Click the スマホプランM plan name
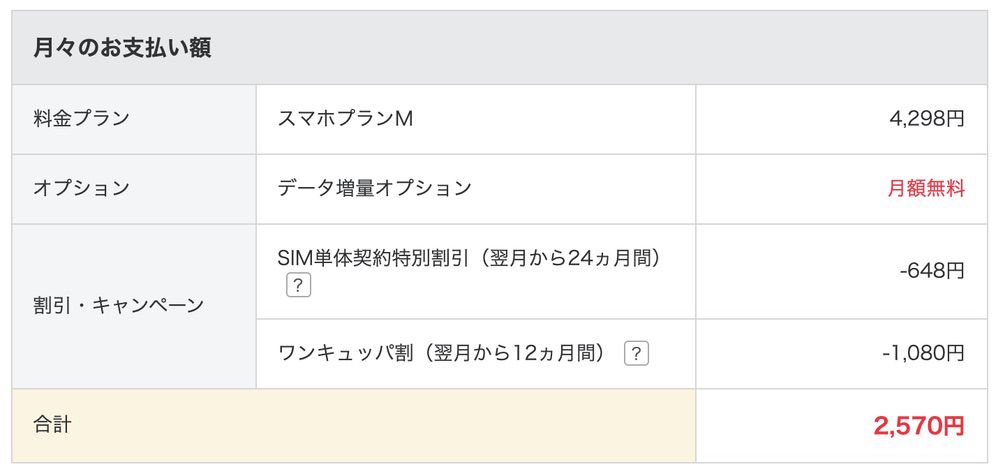Image resolution: width=1000 pixels, height=476 pixels. (x=346, y=119)
